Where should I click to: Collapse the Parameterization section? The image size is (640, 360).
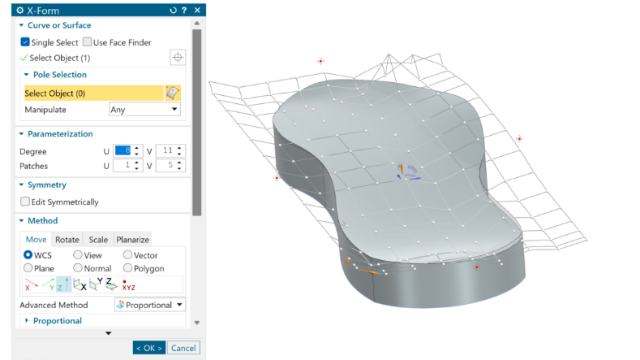pos(21,134)
